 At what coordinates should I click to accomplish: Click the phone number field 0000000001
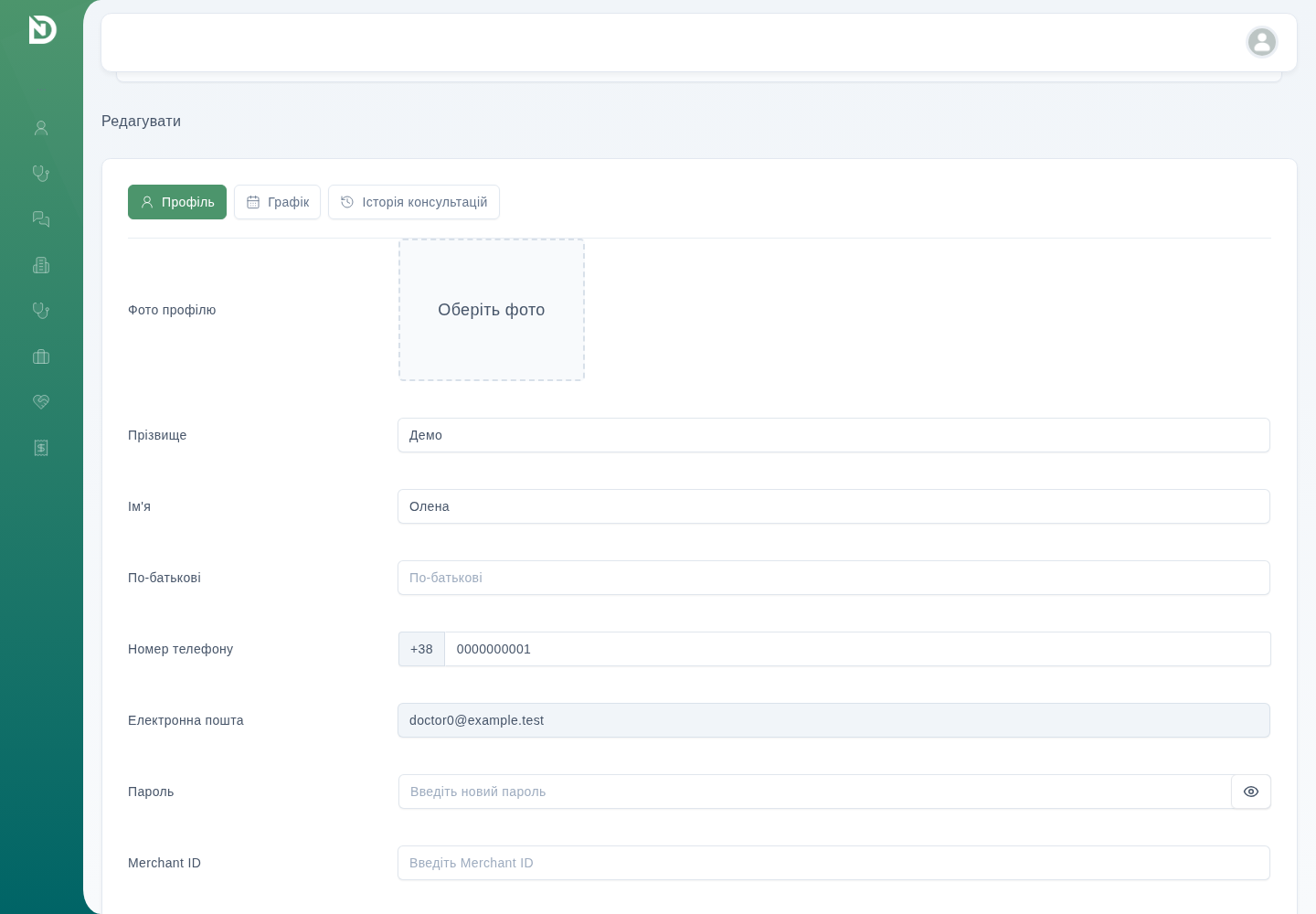[857, 649]
